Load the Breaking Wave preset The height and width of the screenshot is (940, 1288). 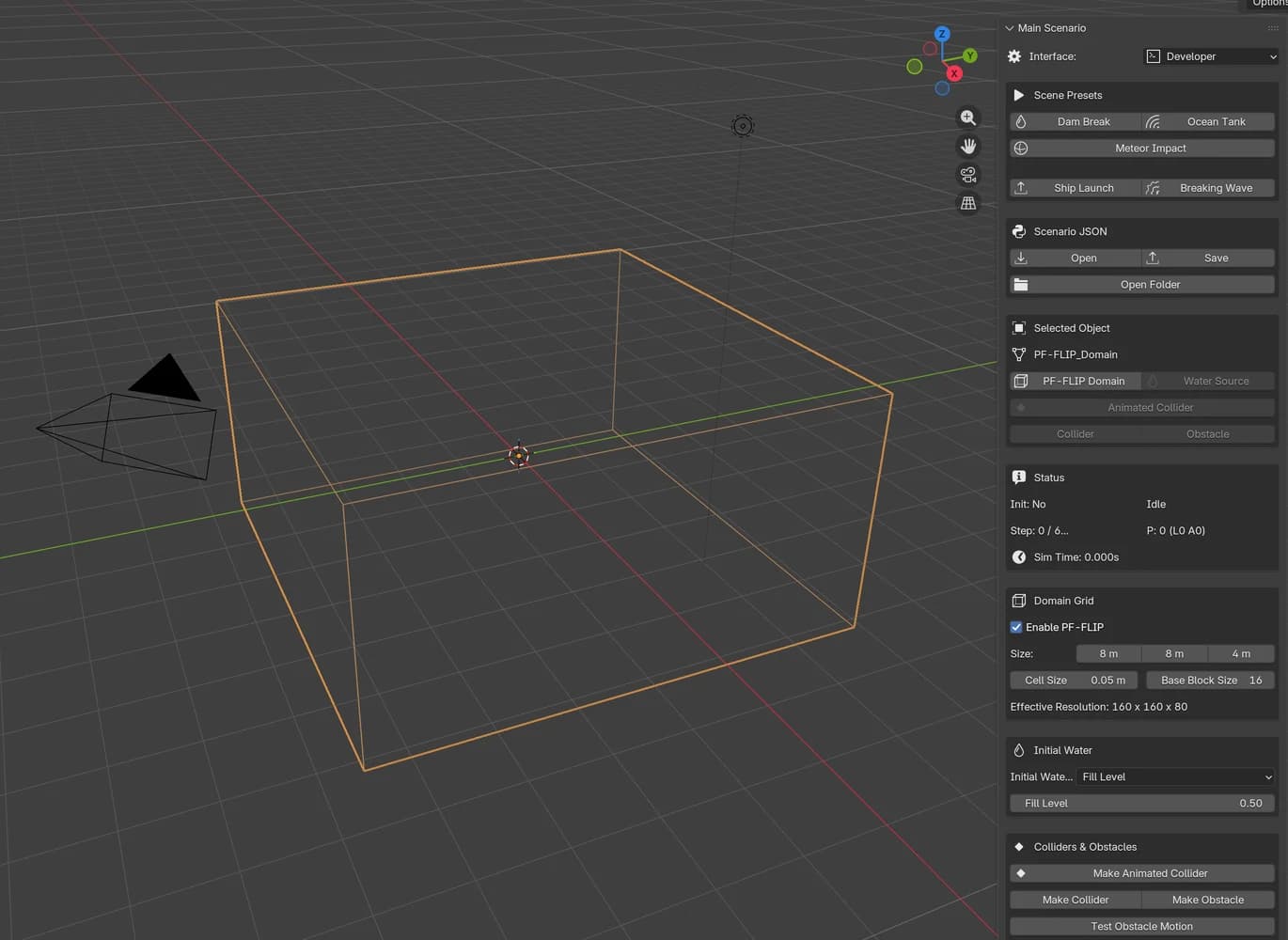[1208, 188]
